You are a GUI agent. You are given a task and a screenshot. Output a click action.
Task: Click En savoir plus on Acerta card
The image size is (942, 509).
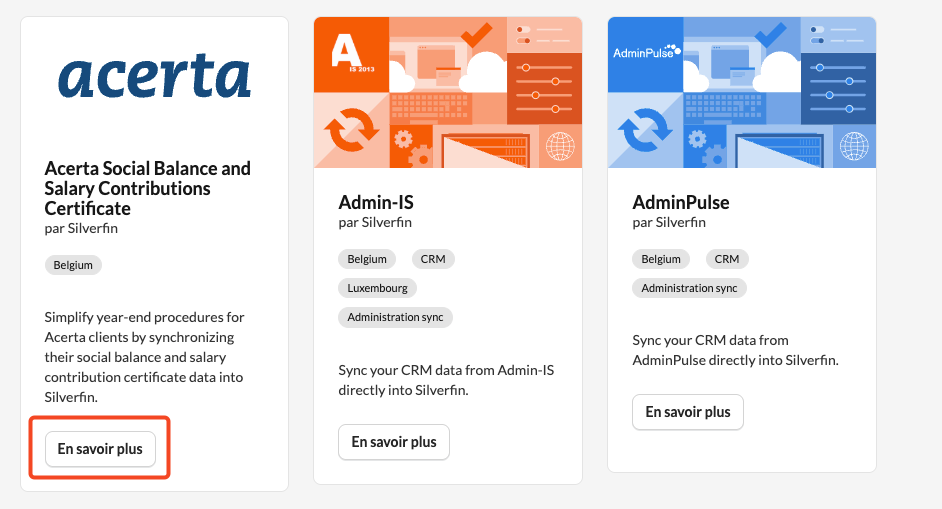point(100,449)
